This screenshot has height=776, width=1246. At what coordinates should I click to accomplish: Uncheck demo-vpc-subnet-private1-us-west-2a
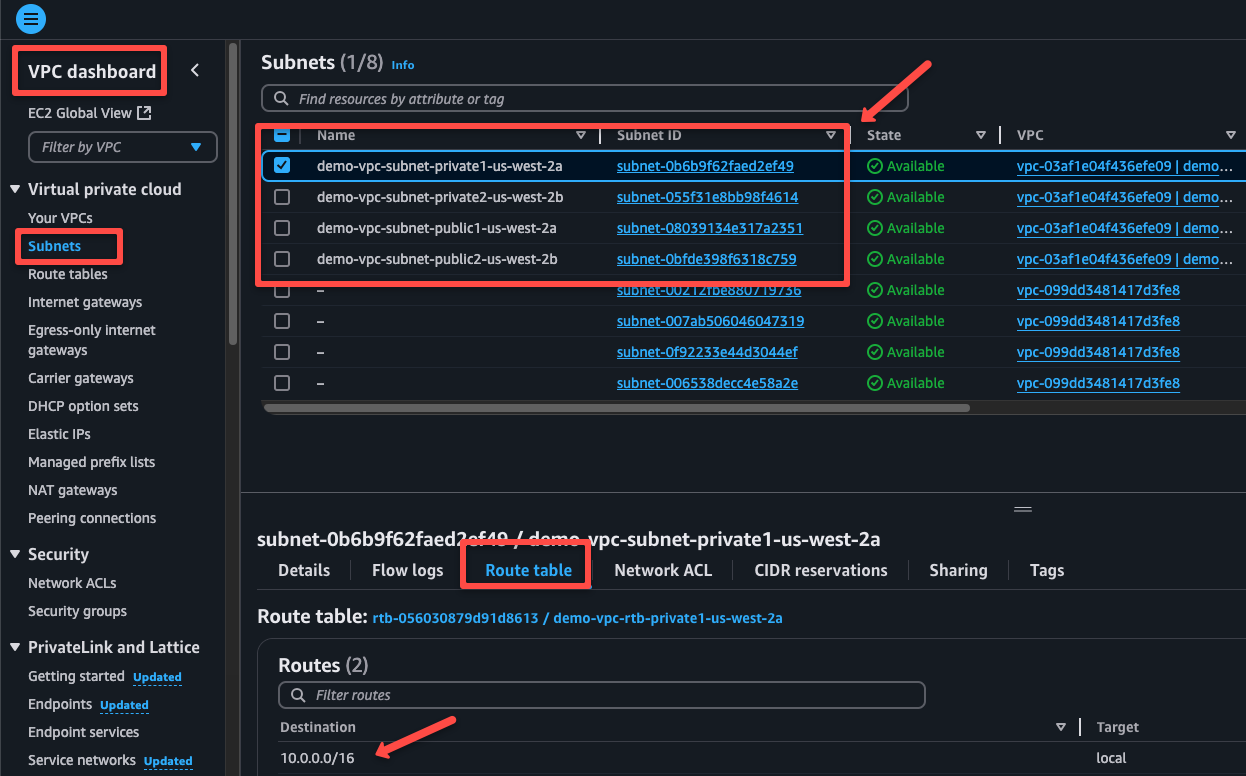click(282, 166)
